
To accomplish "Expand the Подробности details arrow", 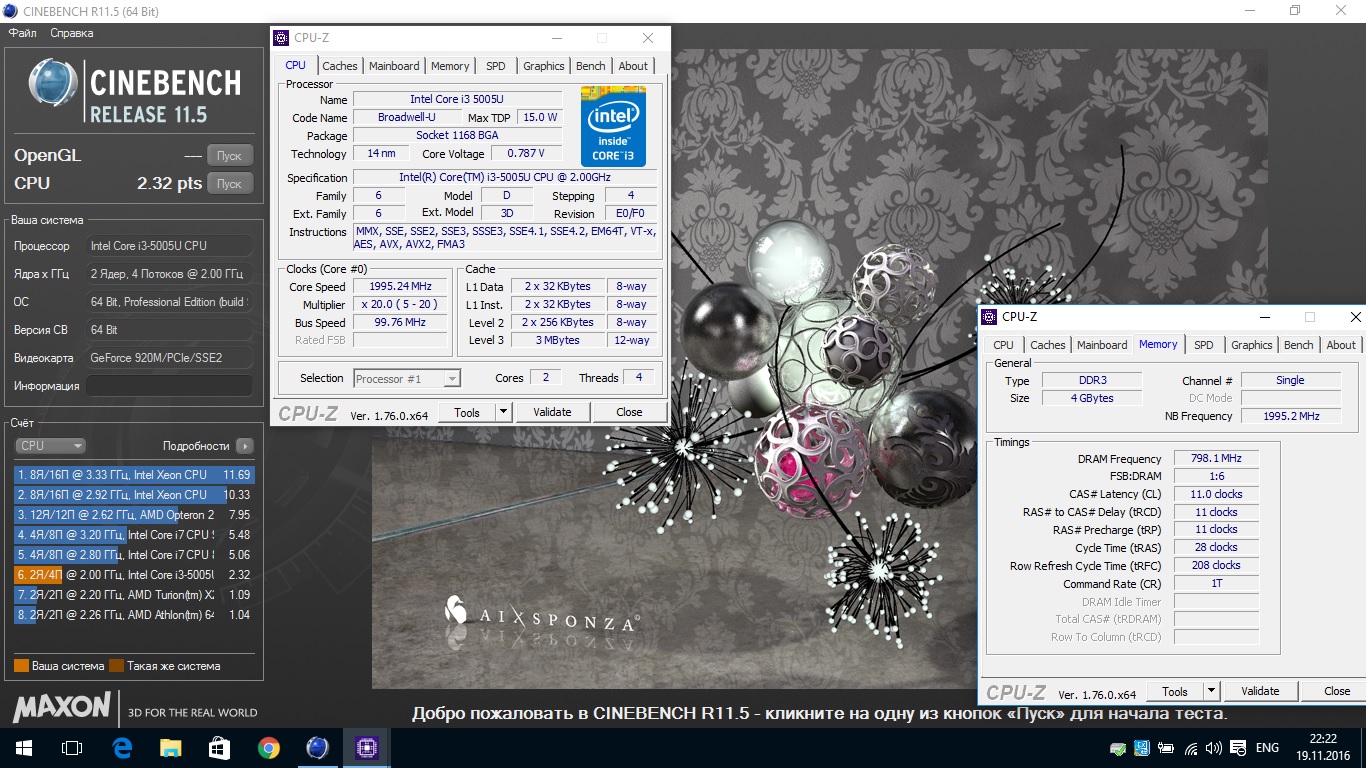I will [x=245, y=446].
